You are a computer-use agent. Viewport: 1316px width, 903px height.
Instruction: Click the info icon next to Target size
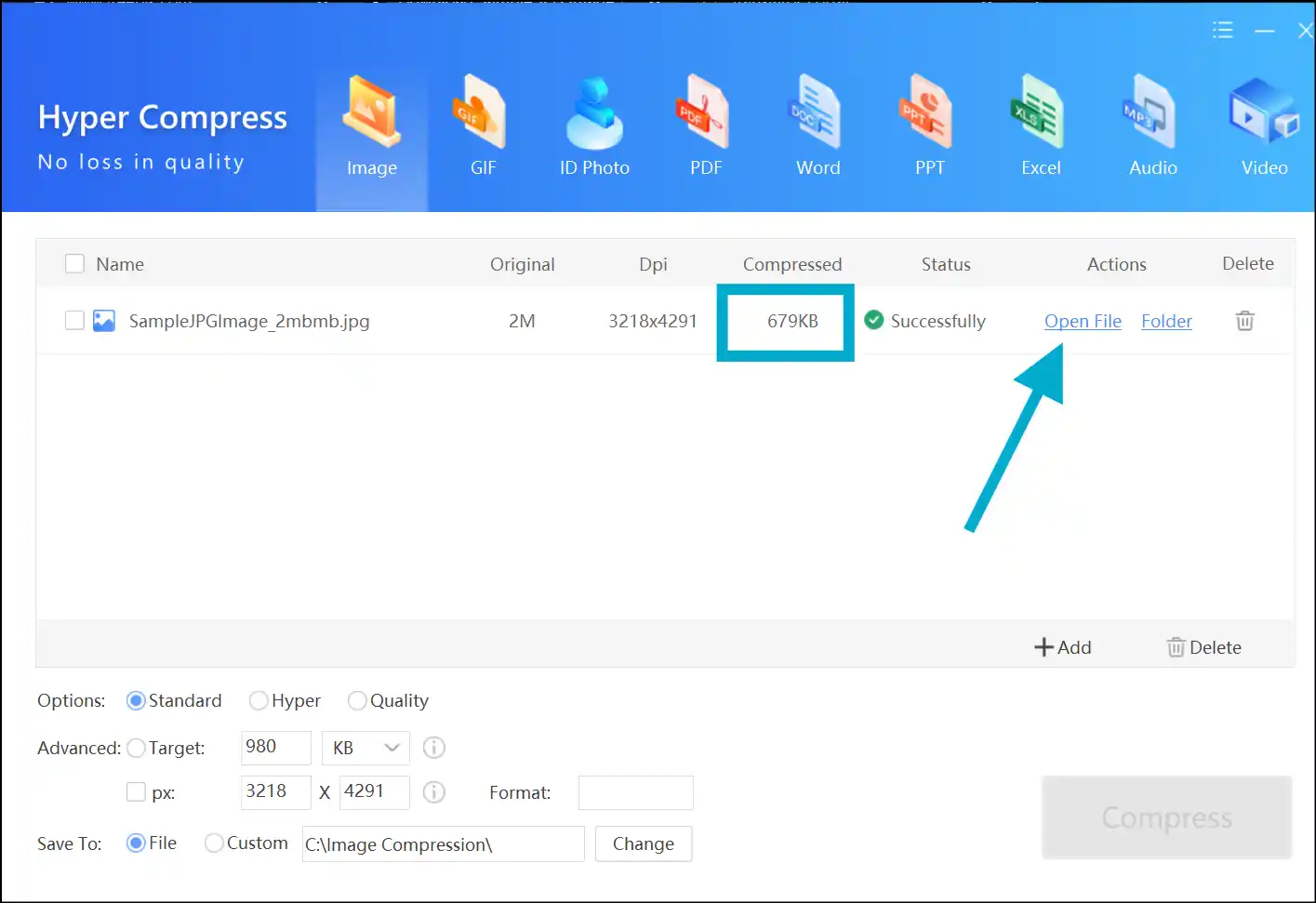pos(434,747)
